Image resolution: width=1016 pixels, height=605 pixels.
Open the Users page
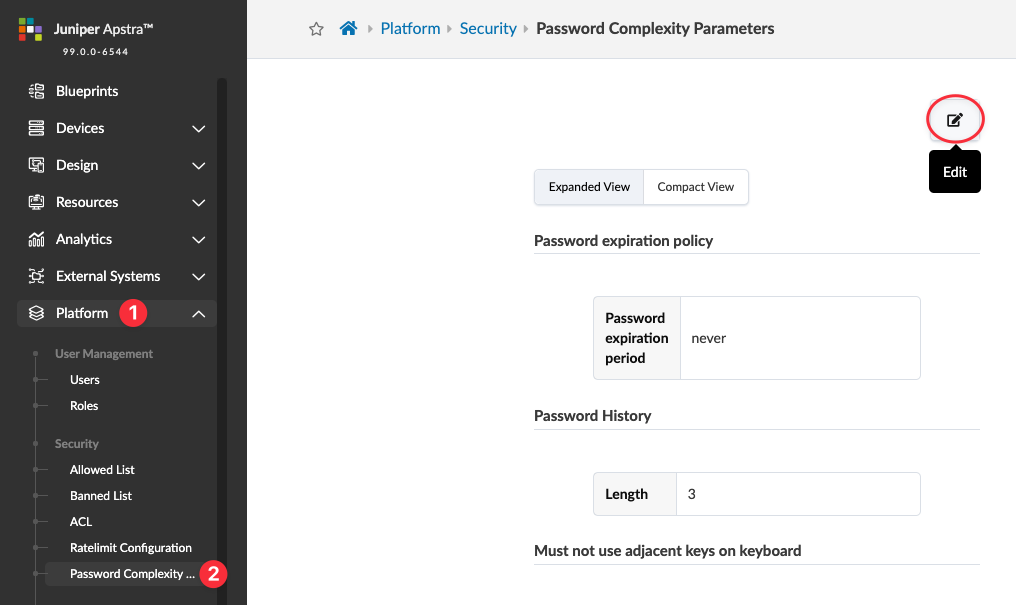[85, 380]
